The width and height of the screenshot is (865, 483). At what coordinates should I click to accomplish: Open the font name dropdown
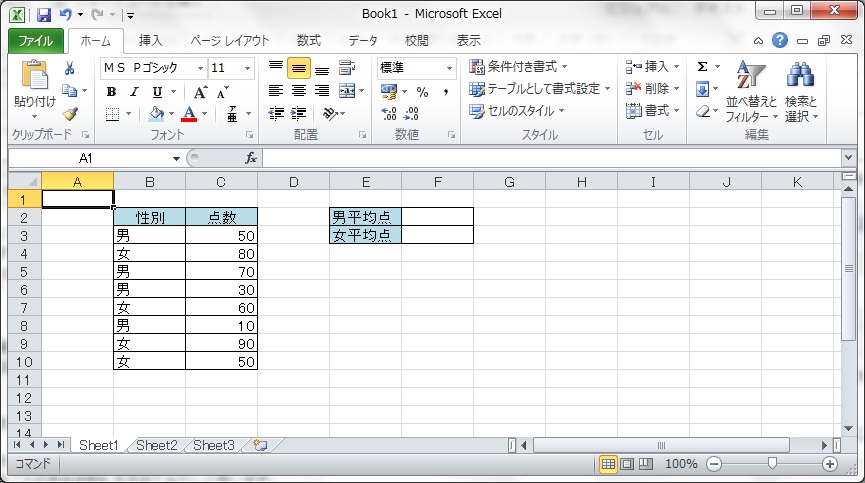200,68
